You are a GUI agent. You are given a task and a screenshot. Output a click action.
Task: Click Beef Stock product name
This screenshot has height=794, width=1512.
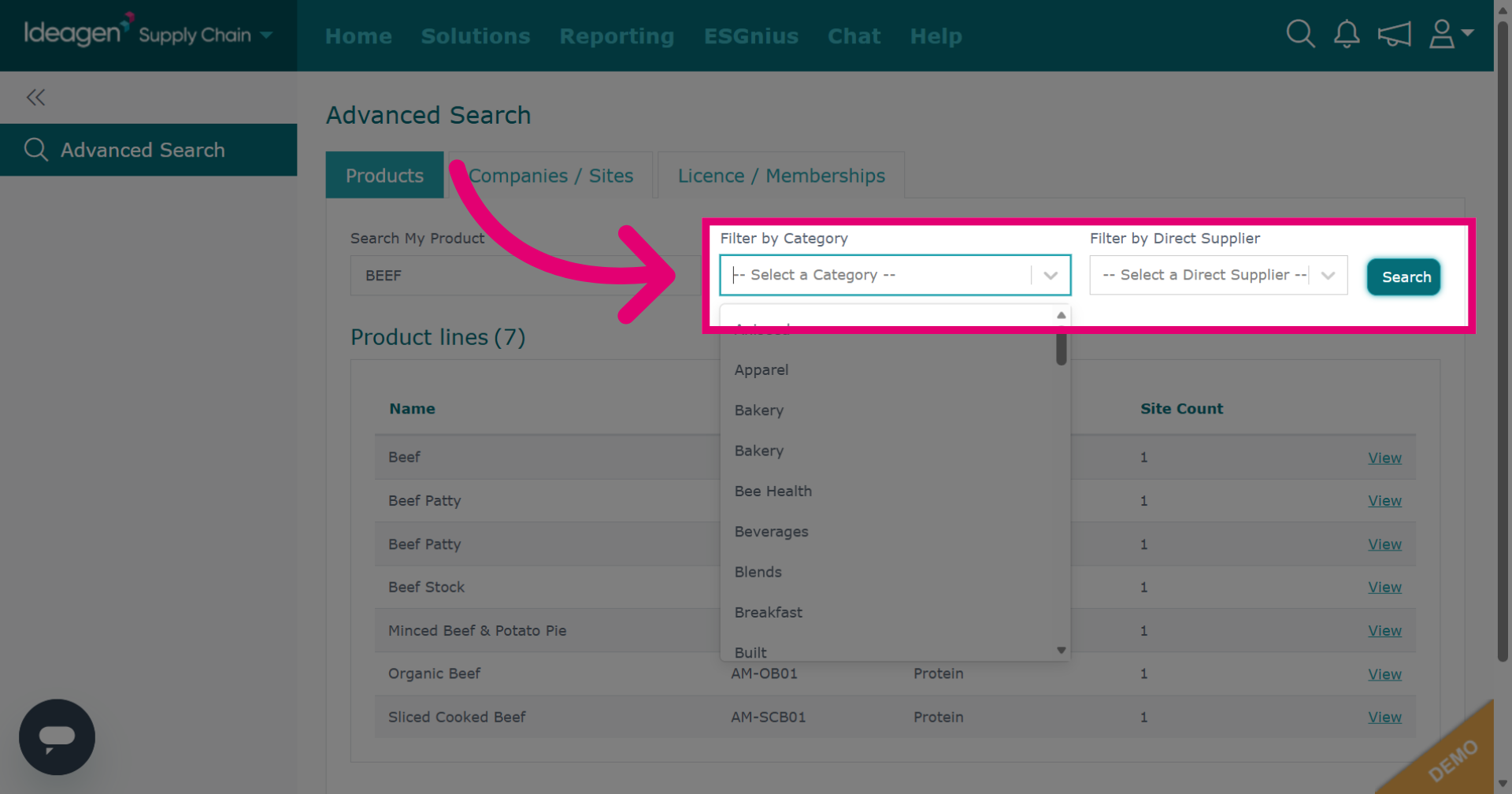[x=426, y=587]
